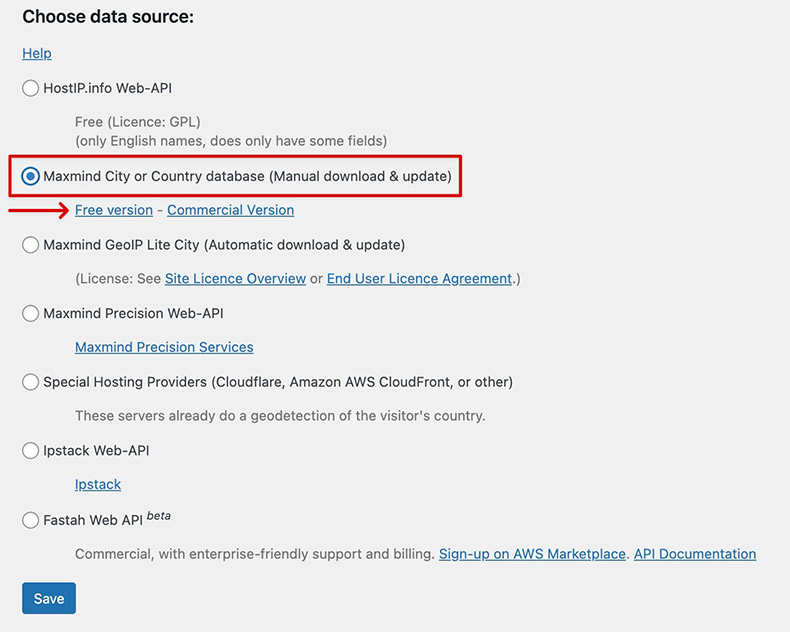Choose Special Hosting Providers option
This screenshot has height=632, width=790.
point(31,382)
